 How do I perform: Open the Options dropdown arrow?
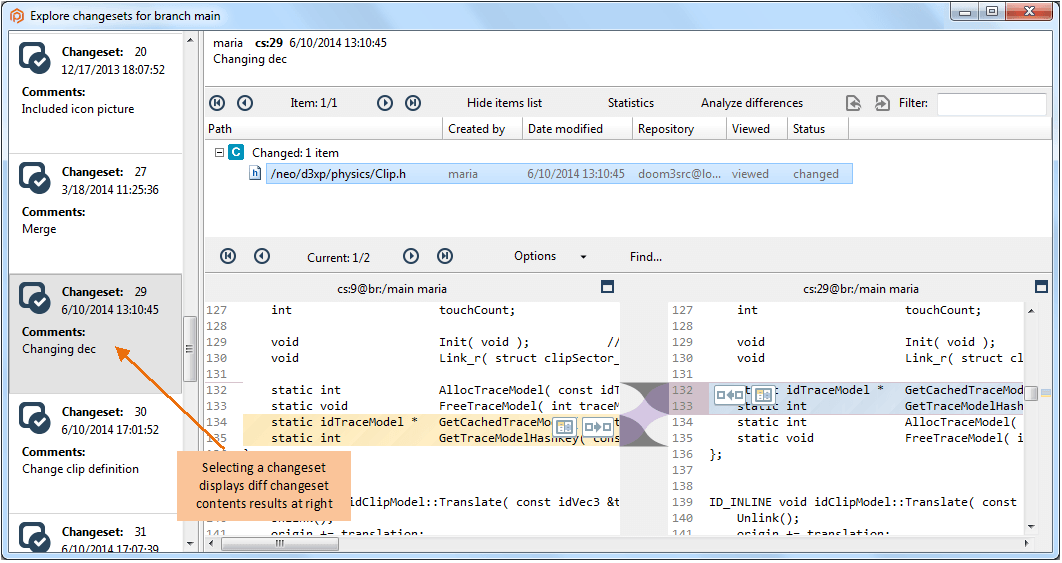583,257
